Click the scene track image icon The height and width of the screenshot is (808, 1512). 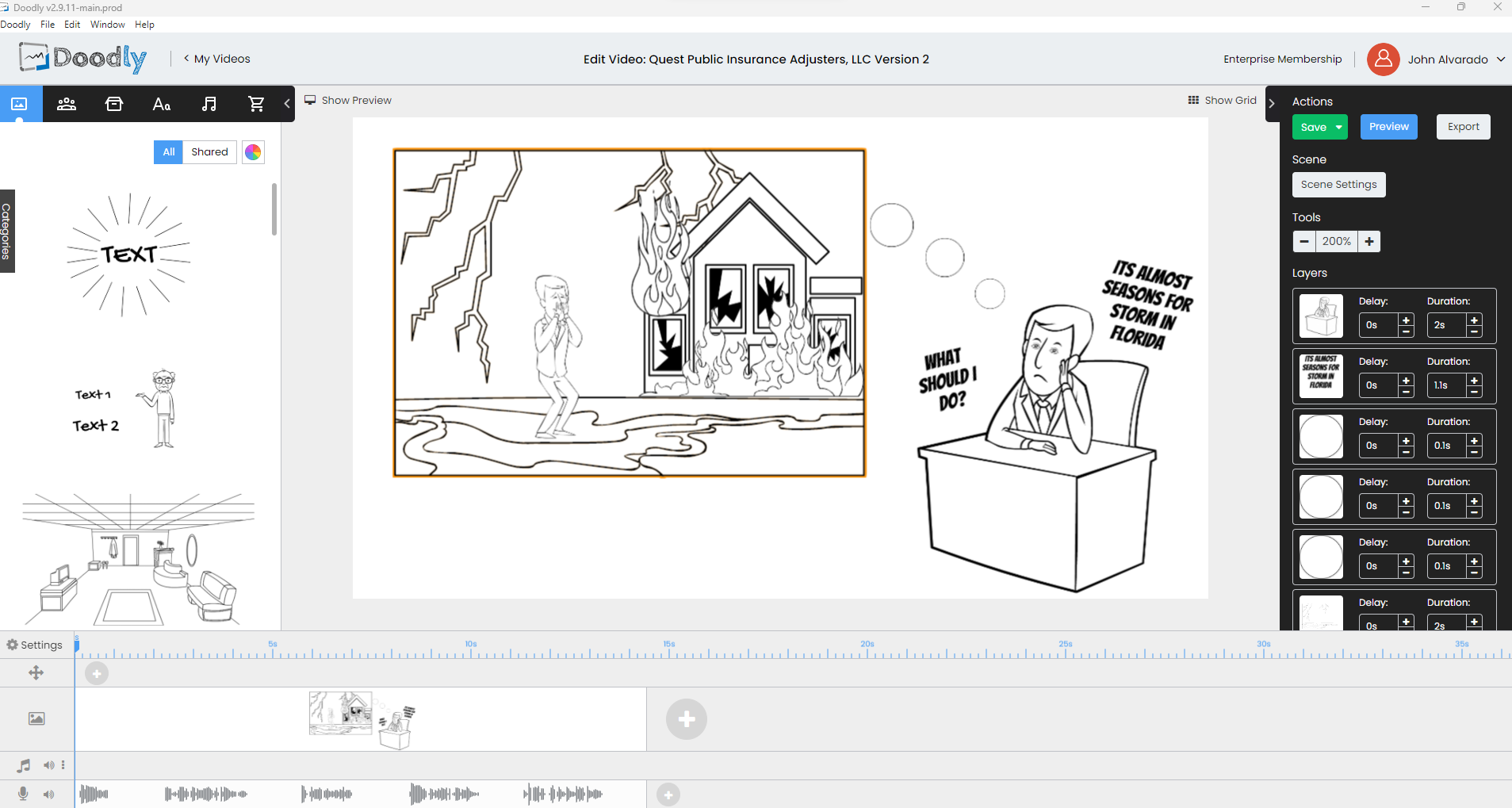[x=36, y=718]
